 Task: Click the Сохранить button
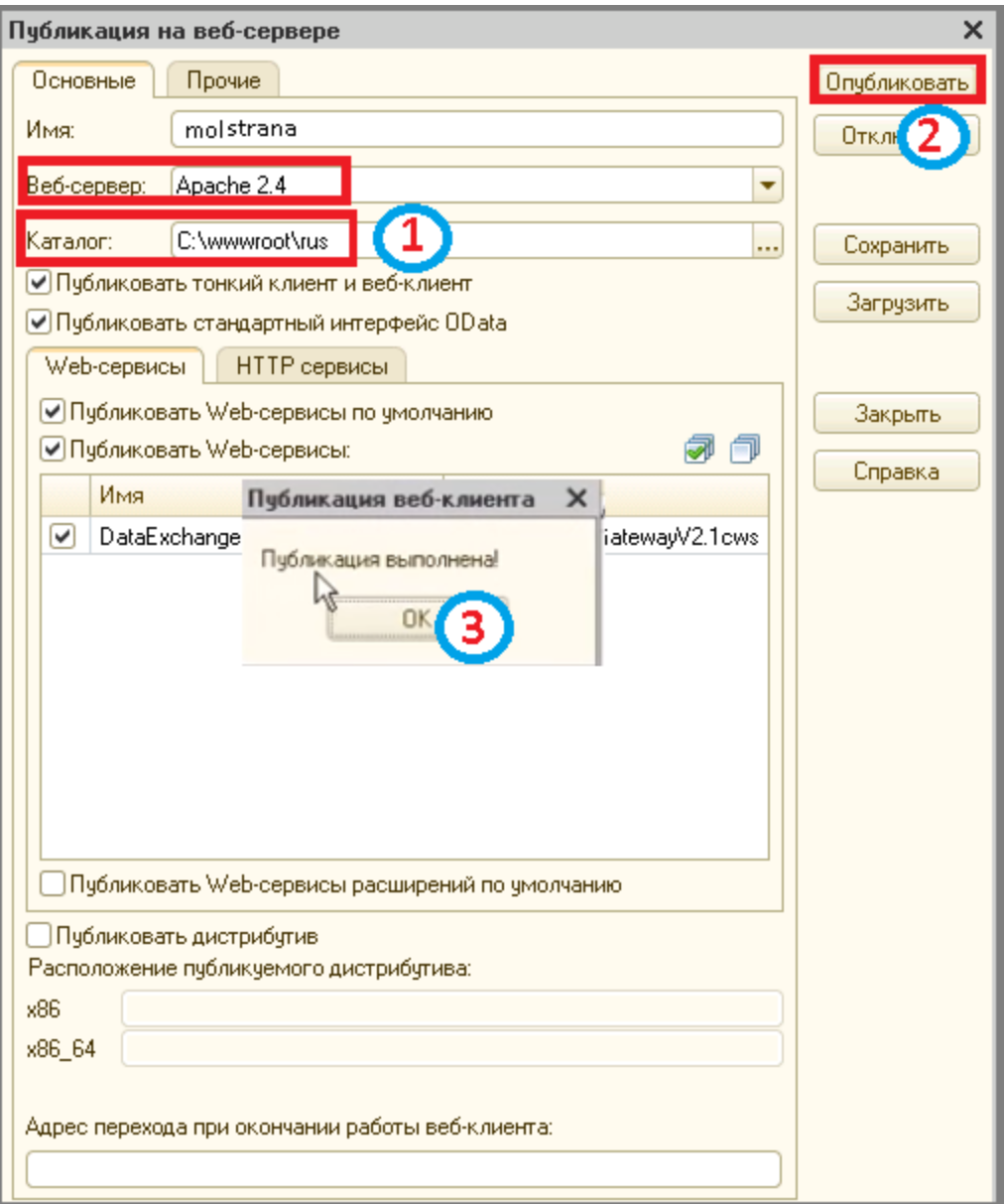click(896, 245)
